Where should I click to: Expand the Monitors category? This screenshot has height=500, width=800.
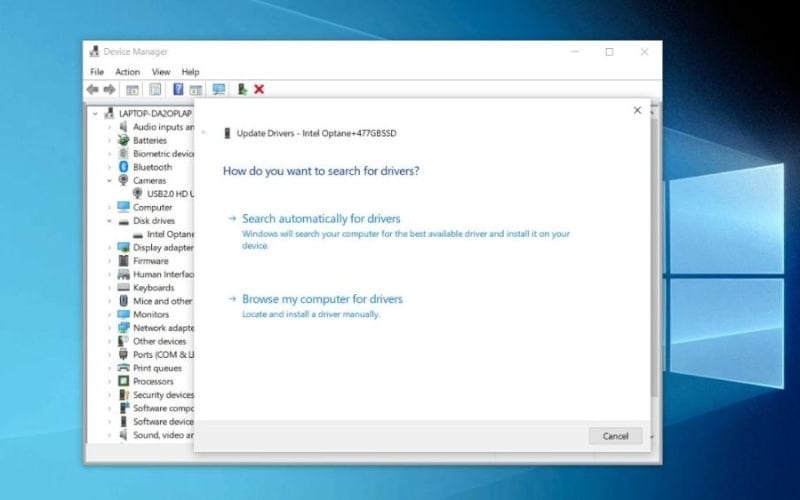click(109, 315)
